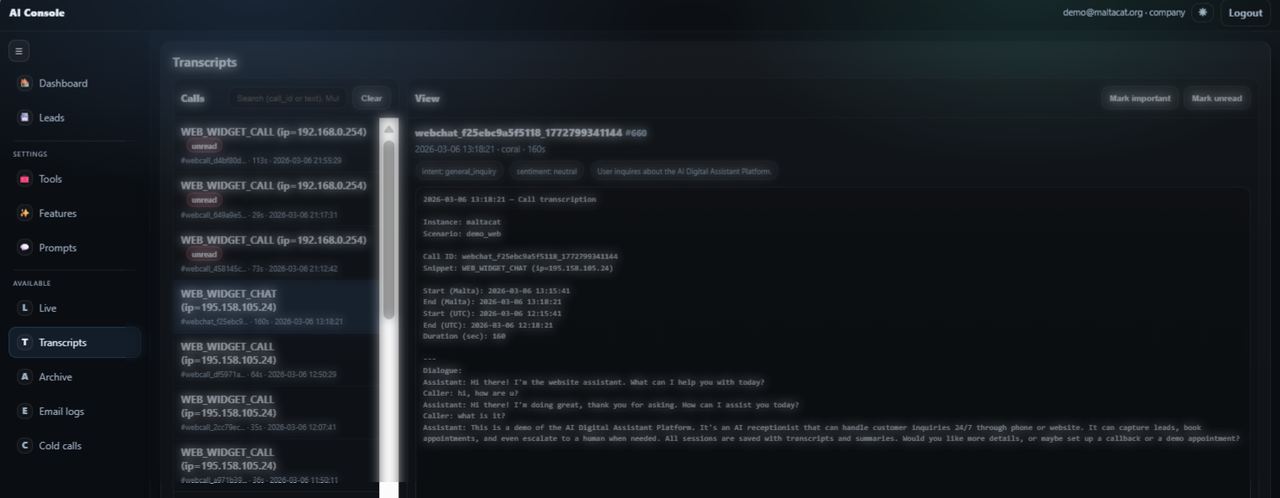Click the AI Console logo
The width and height of the screenshot is (1280, 498).
pyautogui.click(x=36, y=12)
